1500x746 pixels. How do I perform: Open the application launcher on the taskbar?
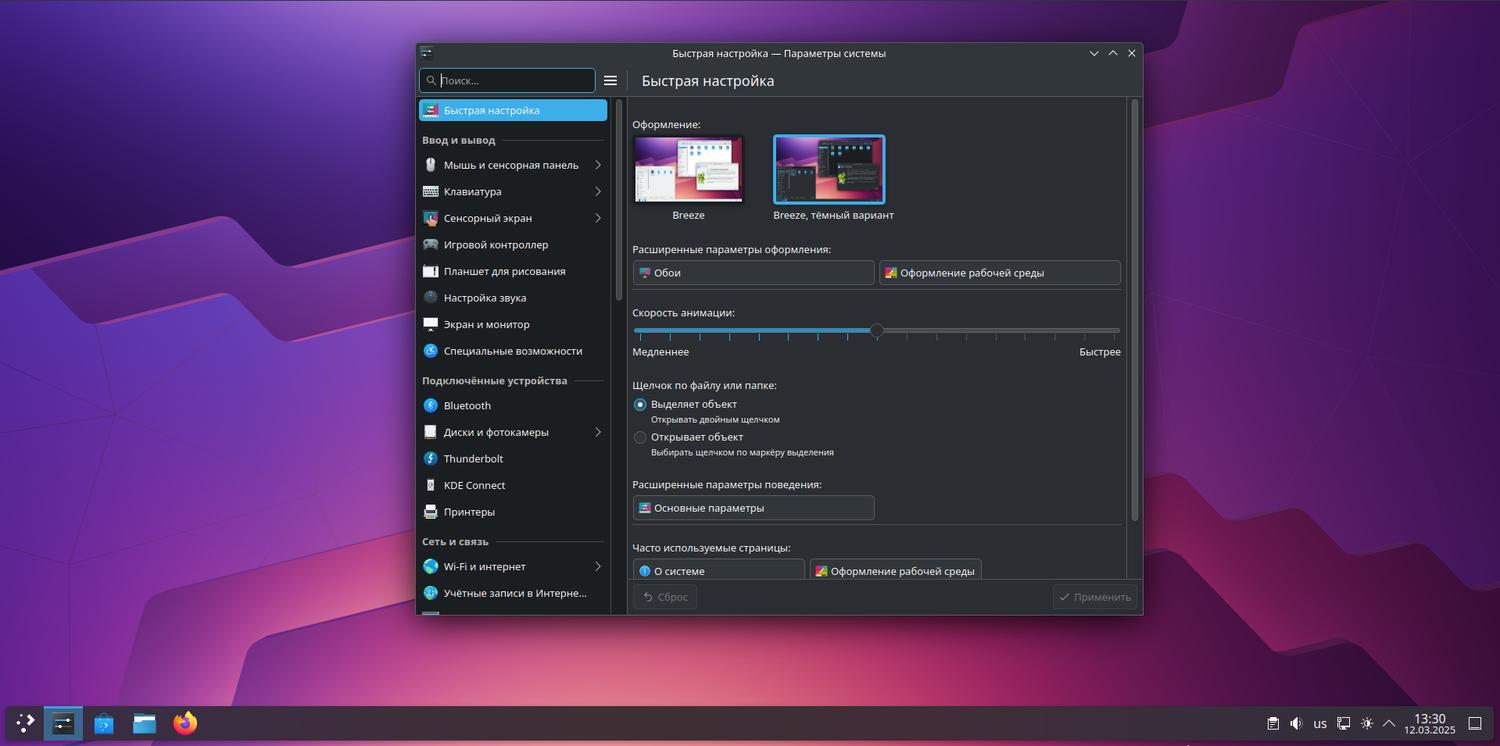pyautogui.click(x=25, y=723)
